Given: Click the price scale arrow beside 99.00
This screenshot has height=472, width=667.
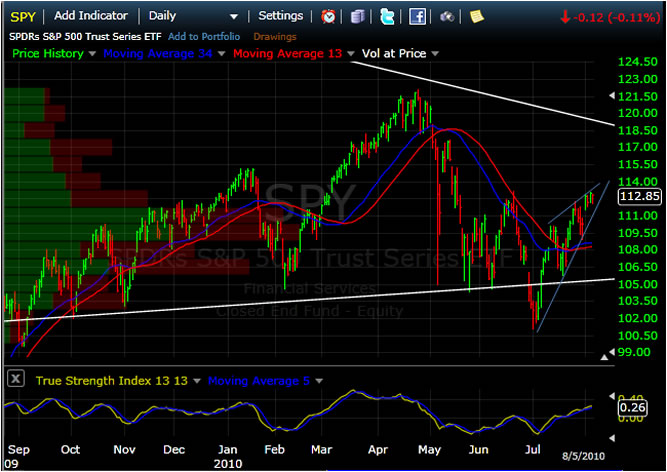Looking at the screenshot, I should point(603,355).
